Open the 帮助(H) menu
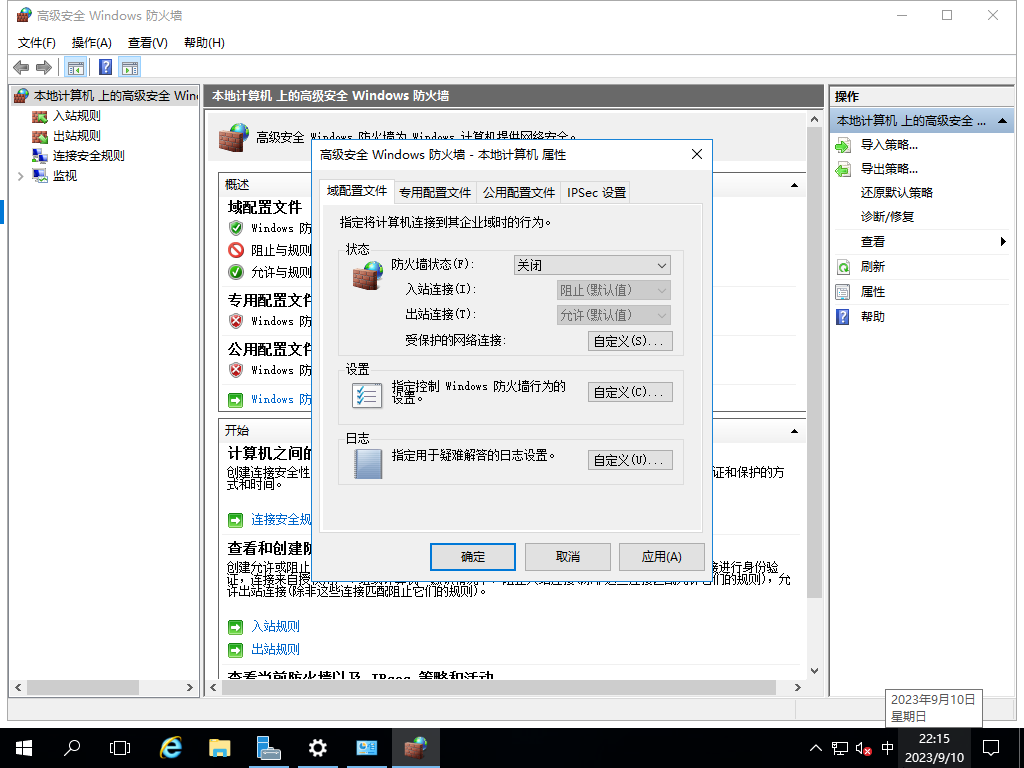The height and width of the screenshot is (768, 1024). [x=204, y=42]
